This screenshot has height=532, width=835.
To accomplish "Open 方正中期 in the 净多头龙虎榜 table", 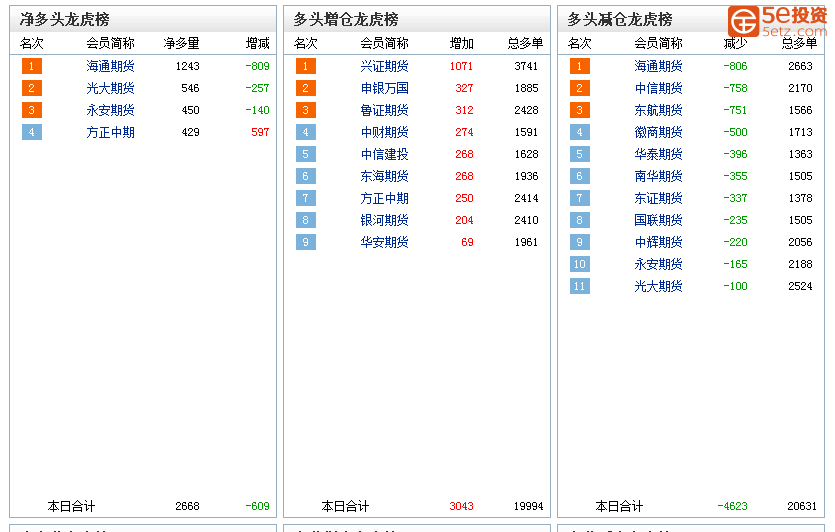I will (110, 132).
